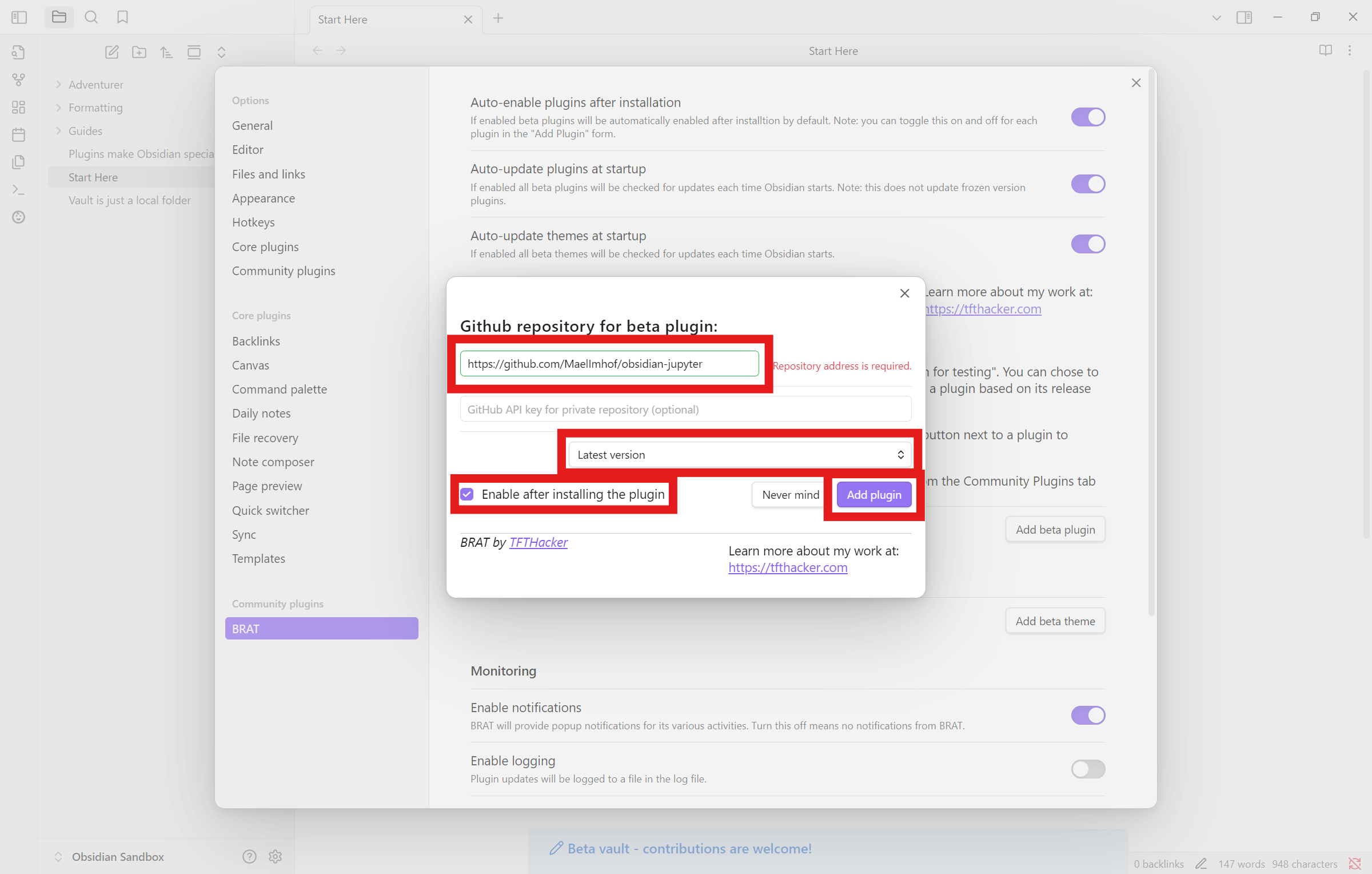Open Files and links settings

[x=268, y=174]
